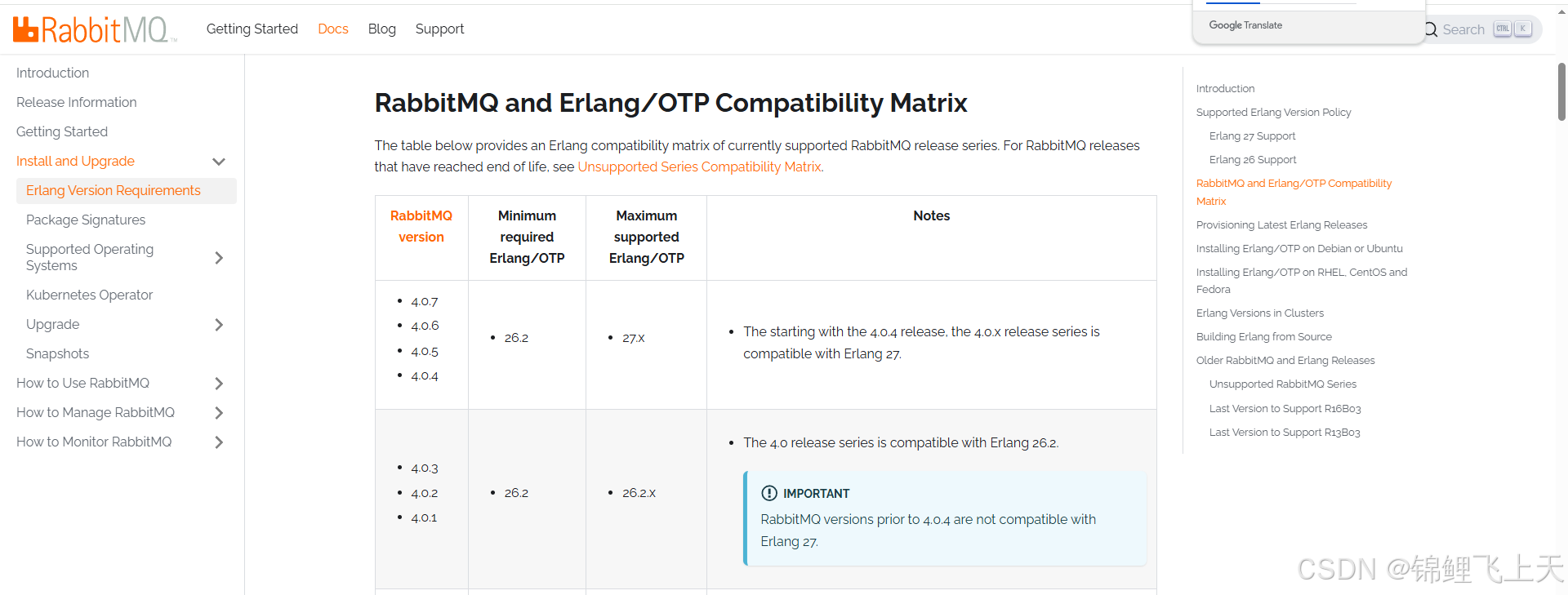Image resolution: width=1568 pixels, height=595 pixels.
Task: Open How to Manage RabbitMQ section
Action: click(x=96, y=412)
